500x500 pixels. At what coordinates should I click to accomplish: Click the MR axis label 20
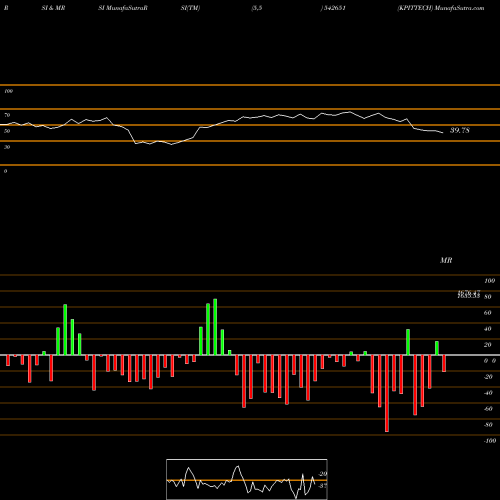click(x=488, y=345)
